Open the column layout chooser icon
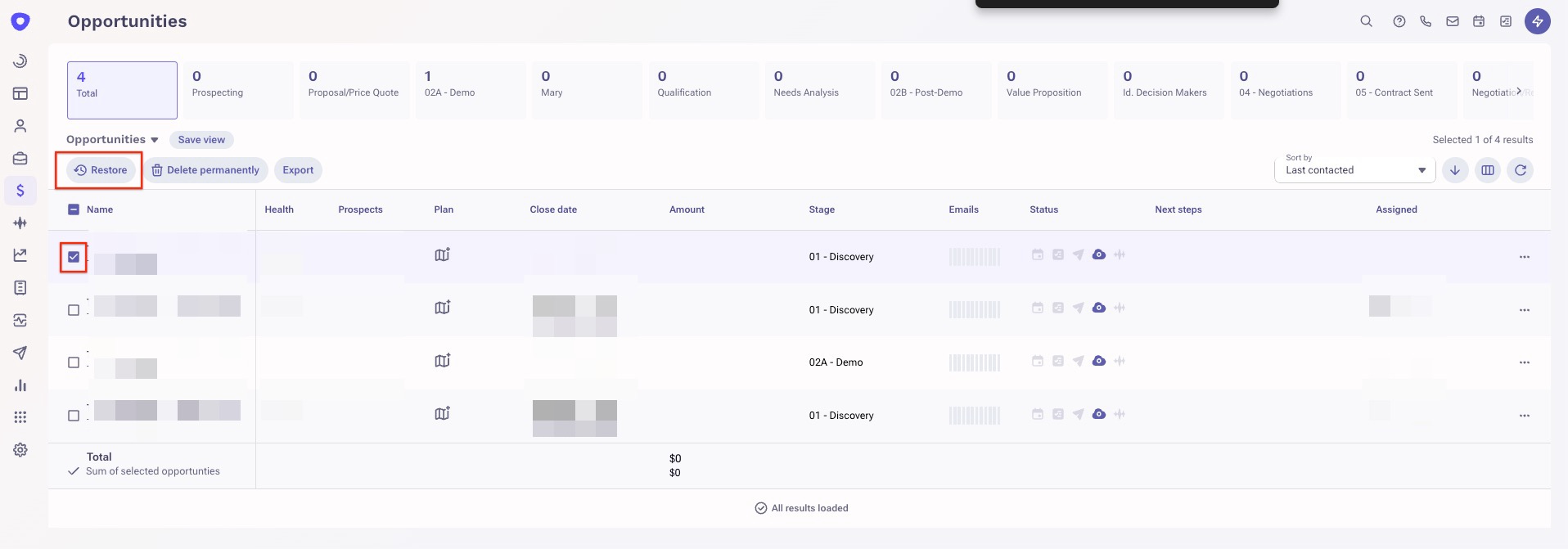The image size is (1568, 549). pyautogui.click(x=1488, y=170)
